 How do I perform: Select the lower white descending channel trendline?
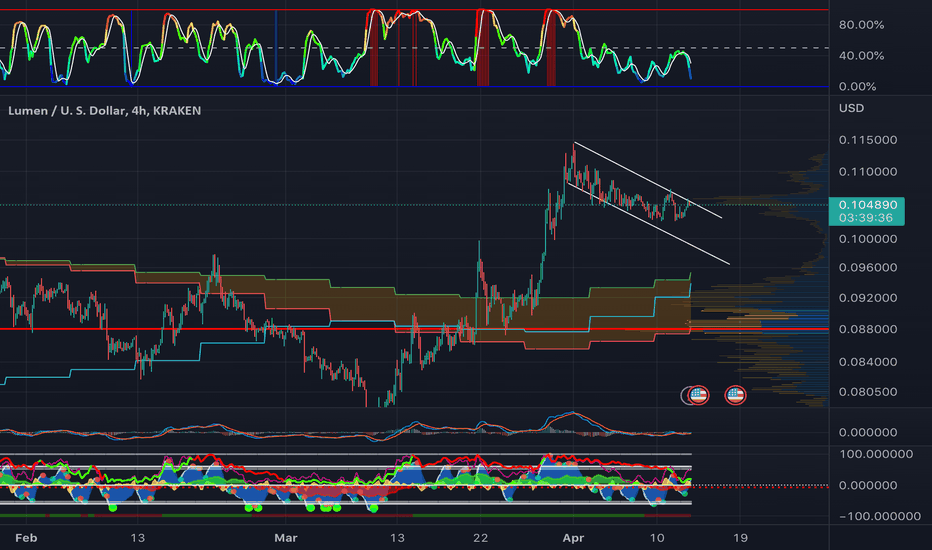coord(648,223)
